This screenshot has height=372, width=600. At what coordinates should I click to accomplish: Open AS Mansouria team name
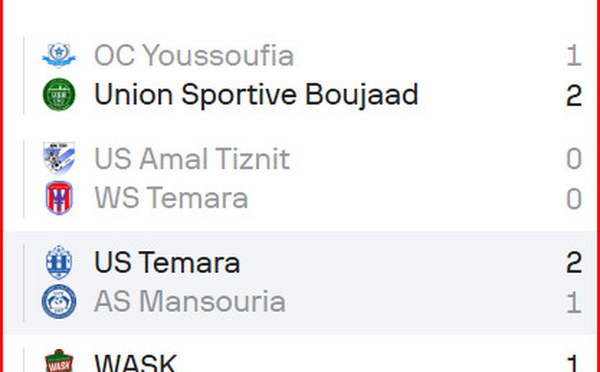coord(190,302)
